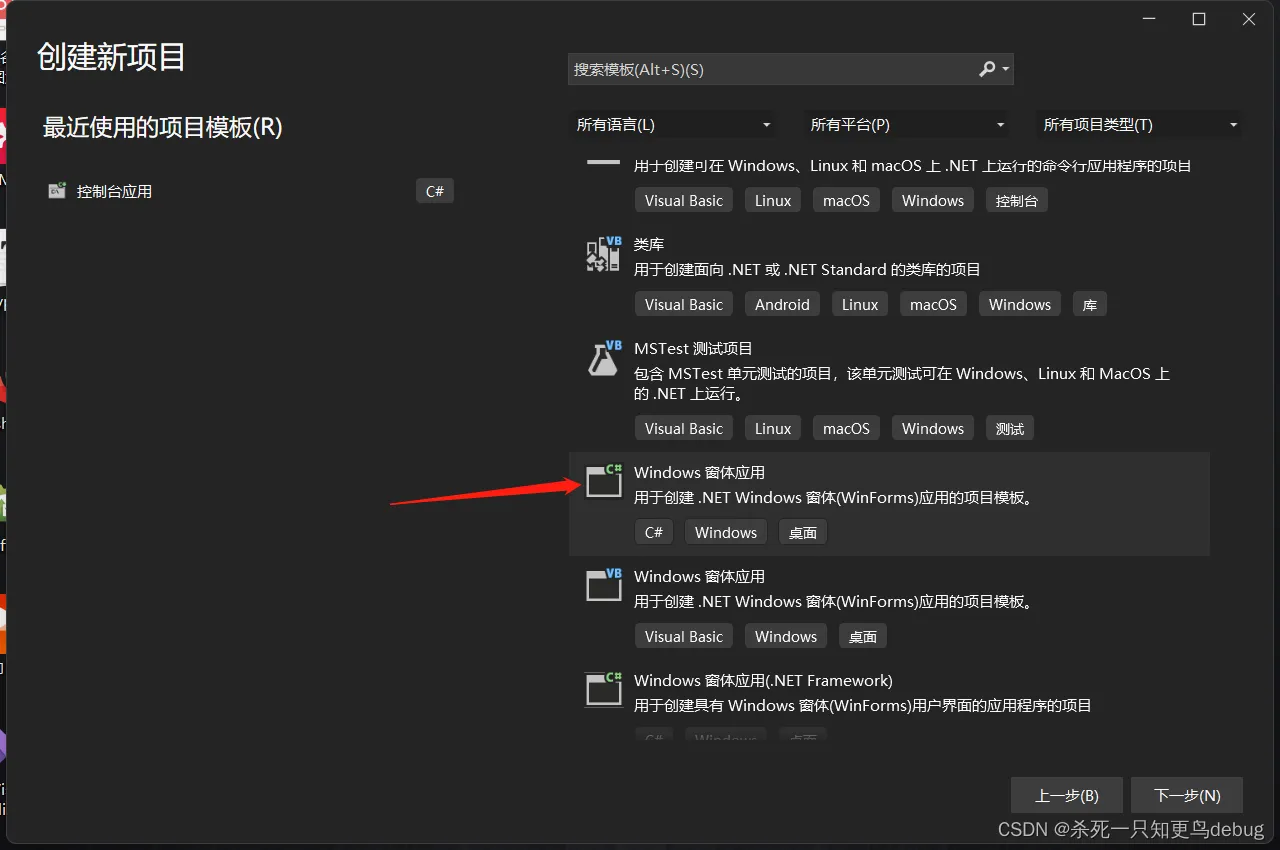Click the 用于创建面向 .NET 或 .NET Standard description

coord(807,270)
